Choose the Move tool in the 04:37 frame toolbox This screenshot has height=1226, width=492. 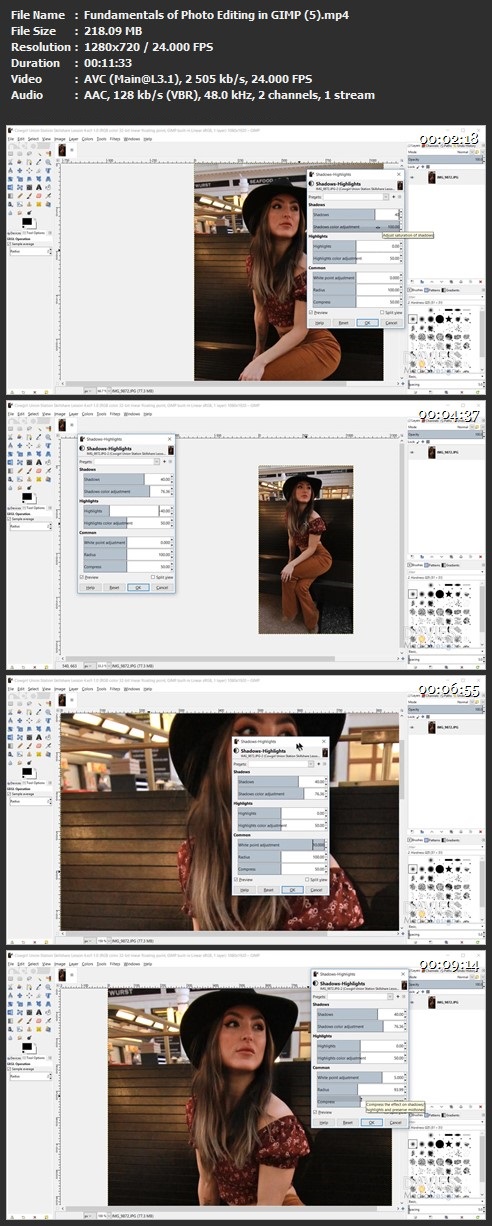click(x=20, y=446)
